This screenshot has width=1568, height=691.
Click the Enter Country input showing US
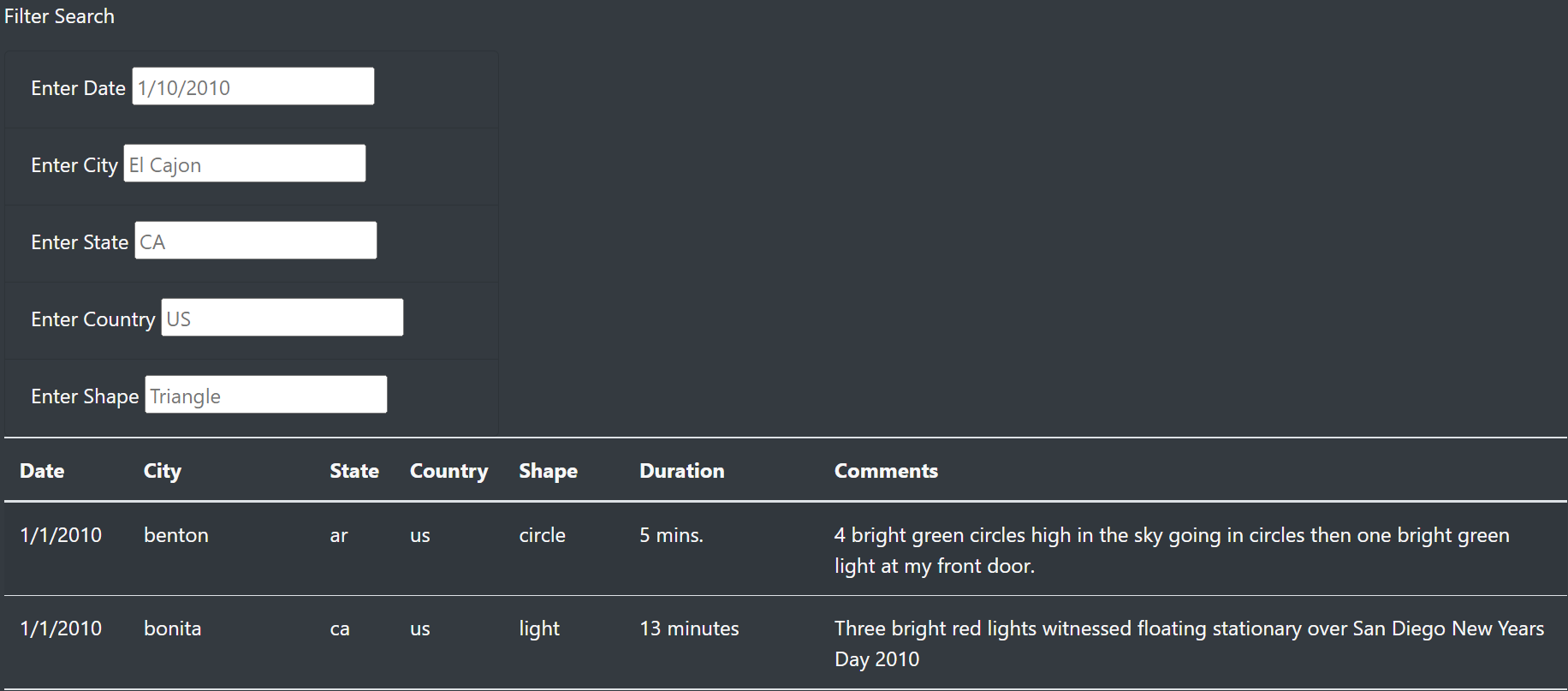282,317
